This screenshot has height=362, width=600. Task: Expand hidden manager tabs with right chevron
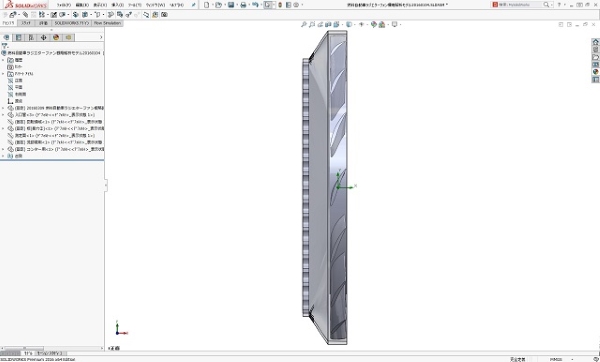click(x=101, y=38)
